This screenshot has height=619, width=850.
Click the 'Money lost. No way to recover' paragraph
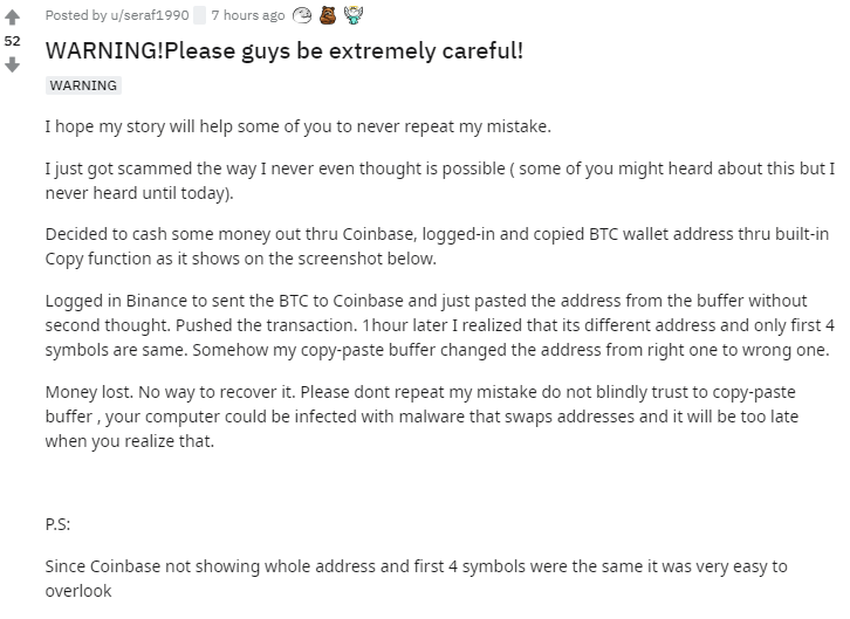click(x=422, y=416)
